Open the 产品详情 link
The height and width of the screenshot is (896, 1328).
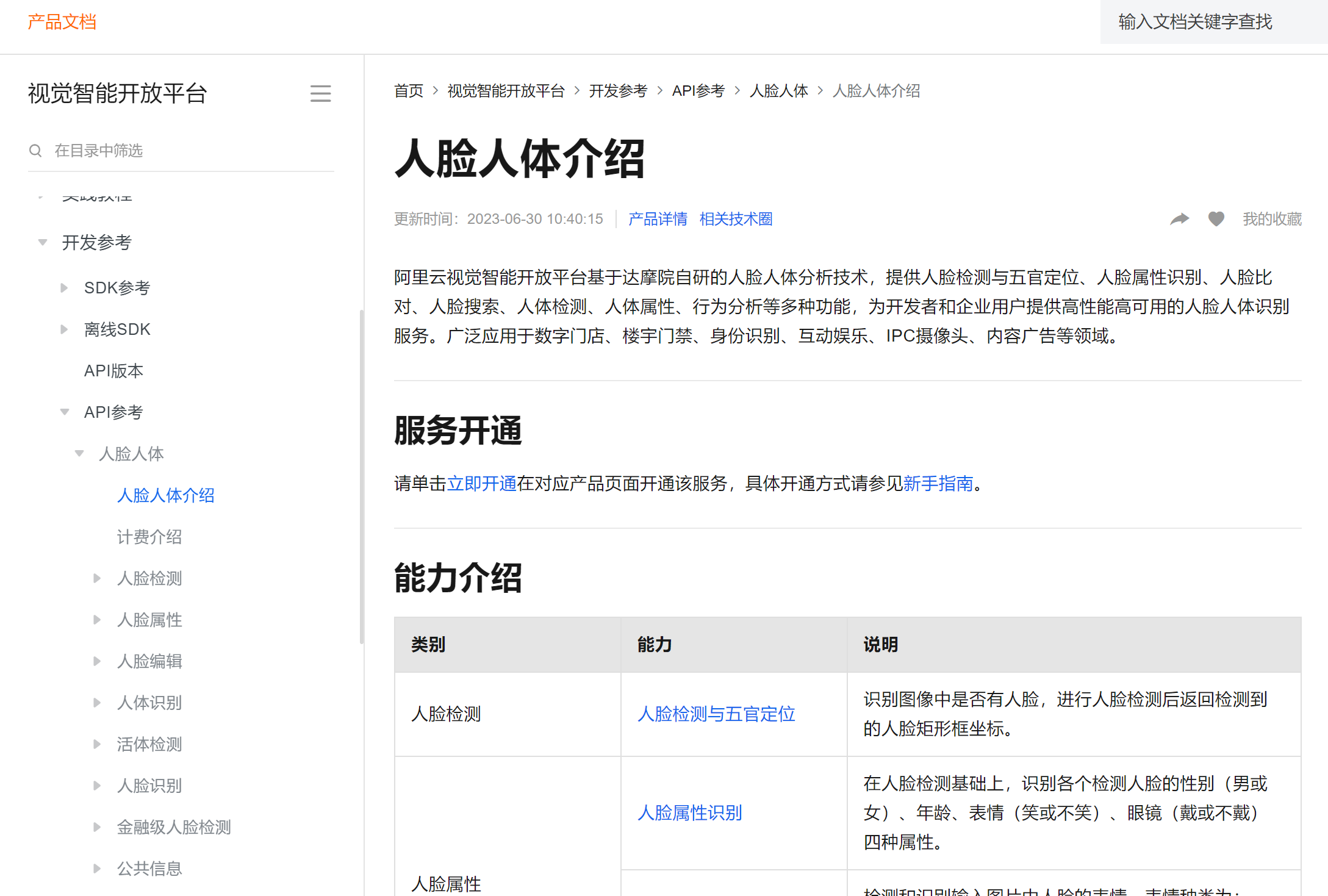658,219
